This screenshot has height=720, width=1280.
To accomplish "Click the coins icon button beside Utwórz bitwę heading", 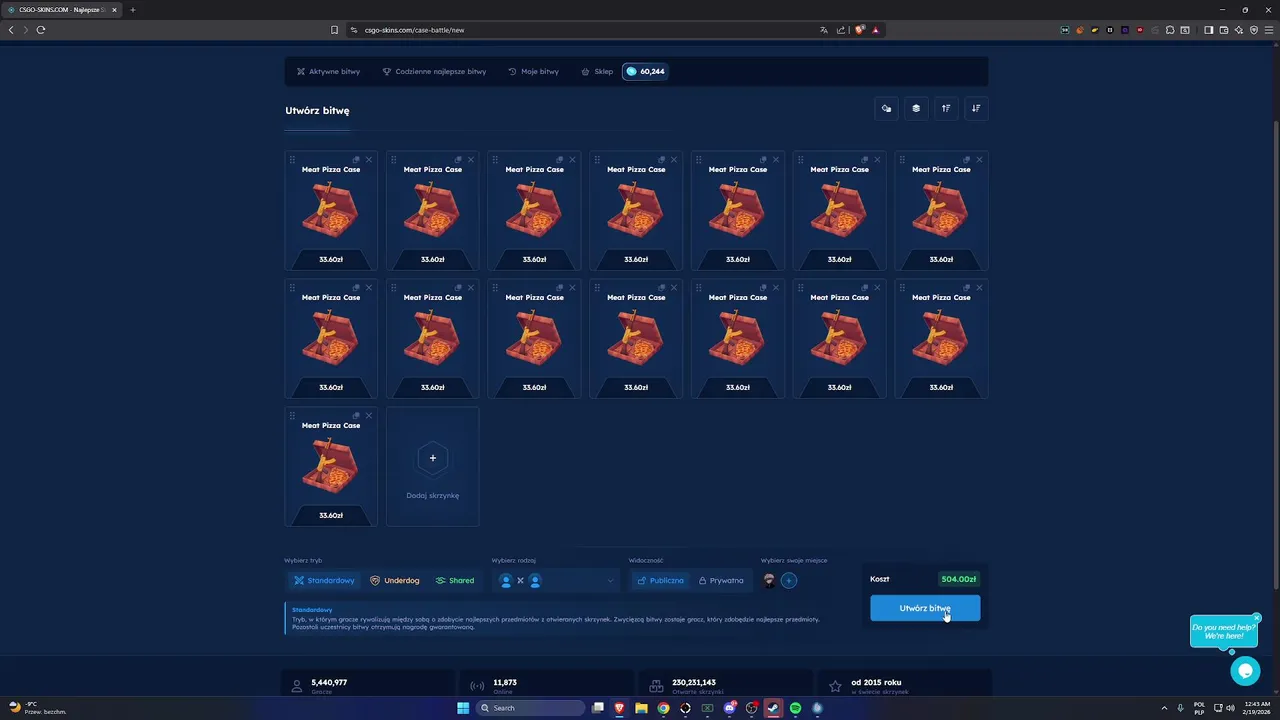I will 886,108.
